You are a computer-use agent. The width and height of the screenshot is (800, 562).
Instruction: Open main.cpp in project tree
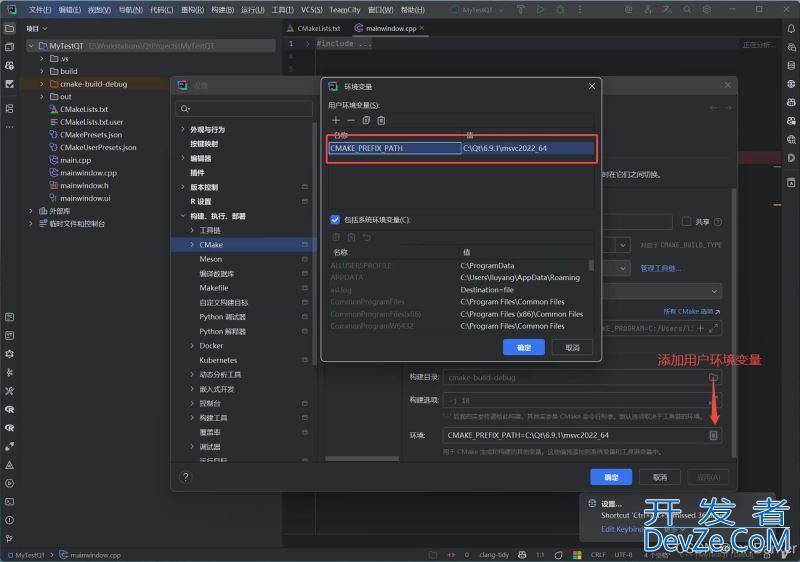[x=76, y=160]
